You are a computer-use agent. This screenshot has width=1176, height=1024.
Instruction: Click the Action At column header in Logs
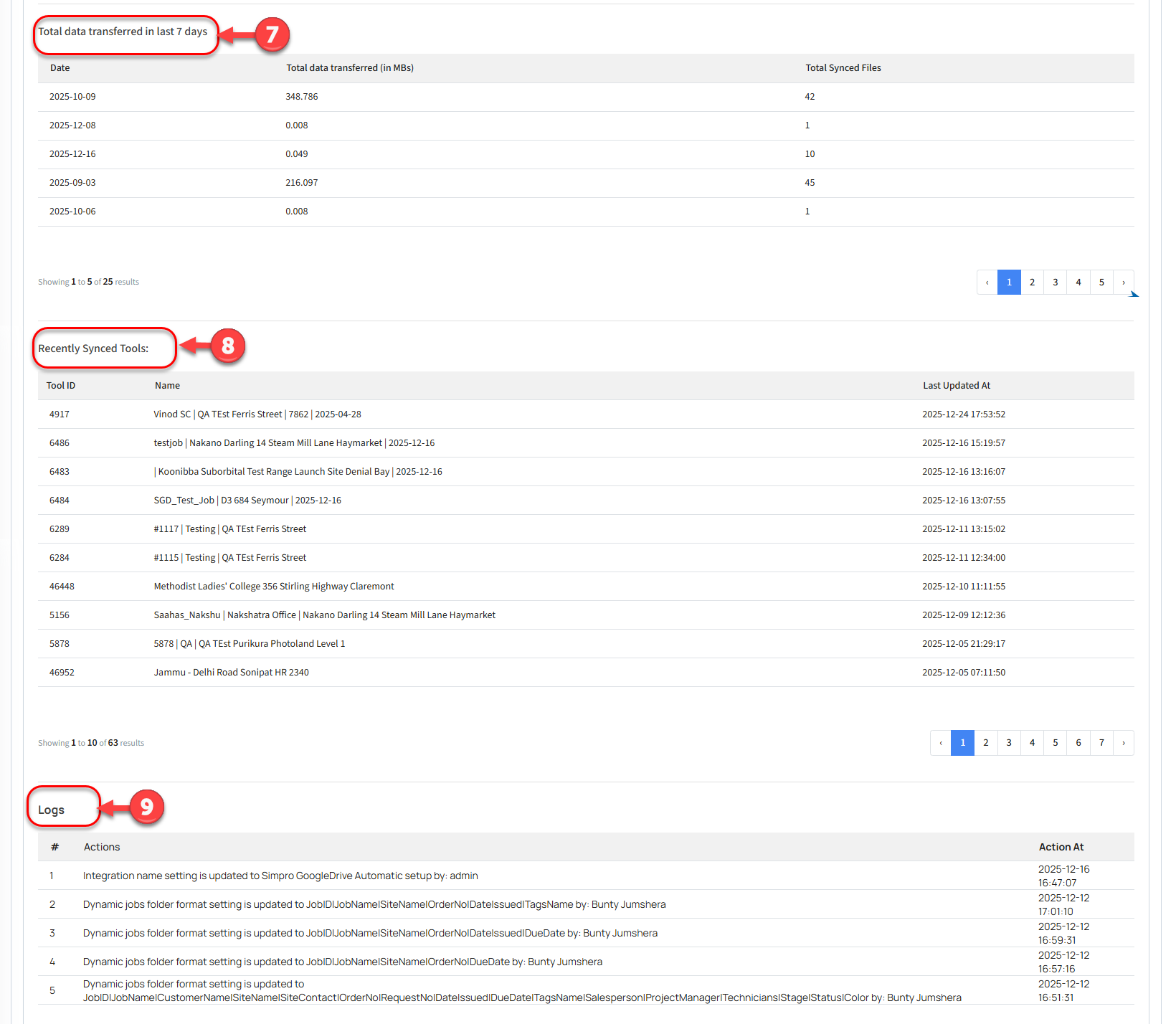coord(1061,847)
